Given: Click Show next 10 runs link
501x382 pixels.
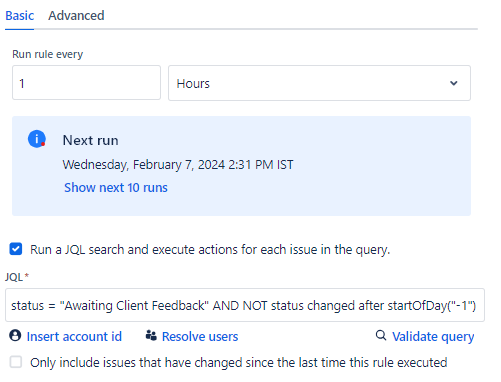Looking at the screenshot, I should point(116,188).
